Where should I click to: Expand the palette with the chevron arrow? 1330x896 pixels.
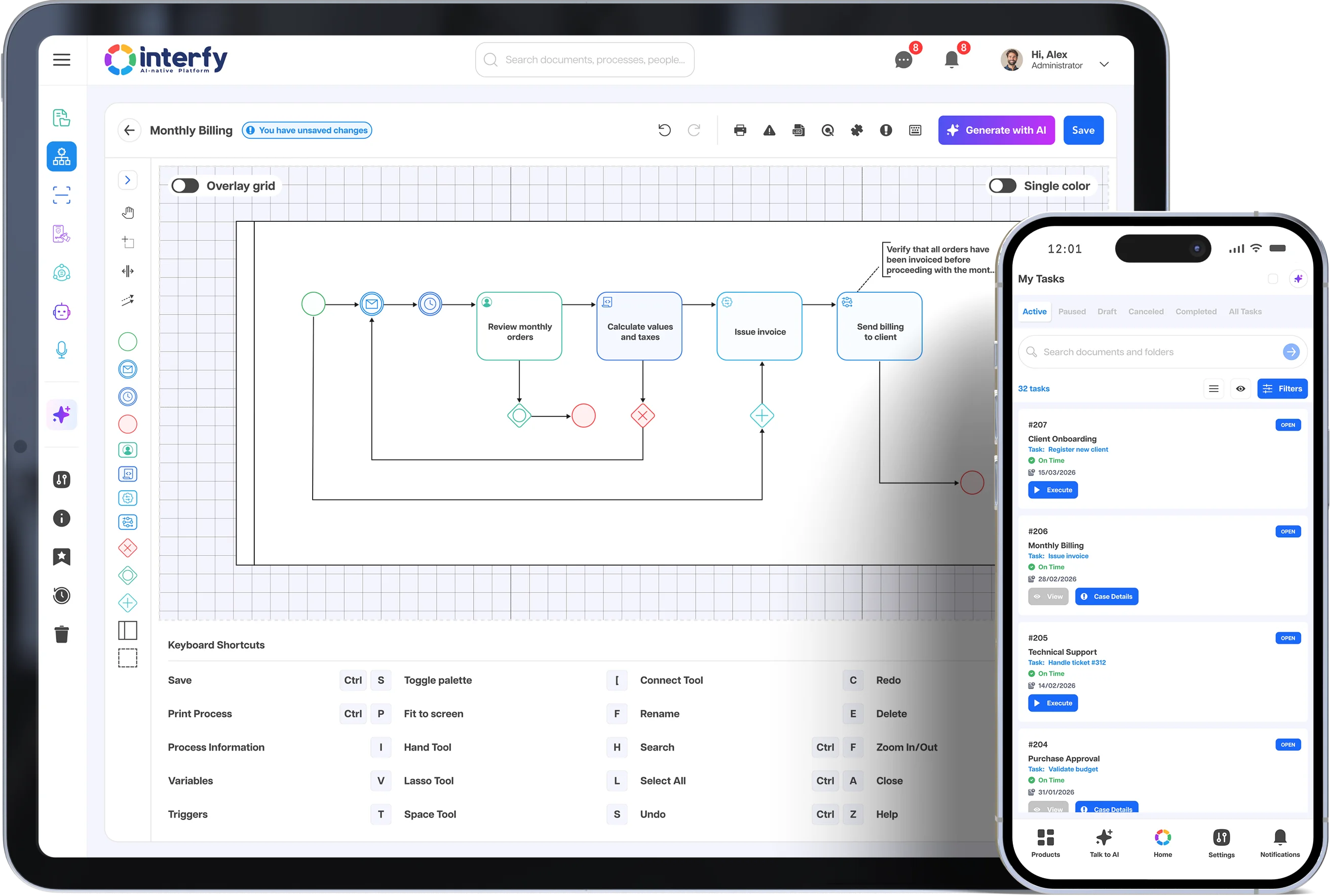pyautogui.click(x=128, y=180)
